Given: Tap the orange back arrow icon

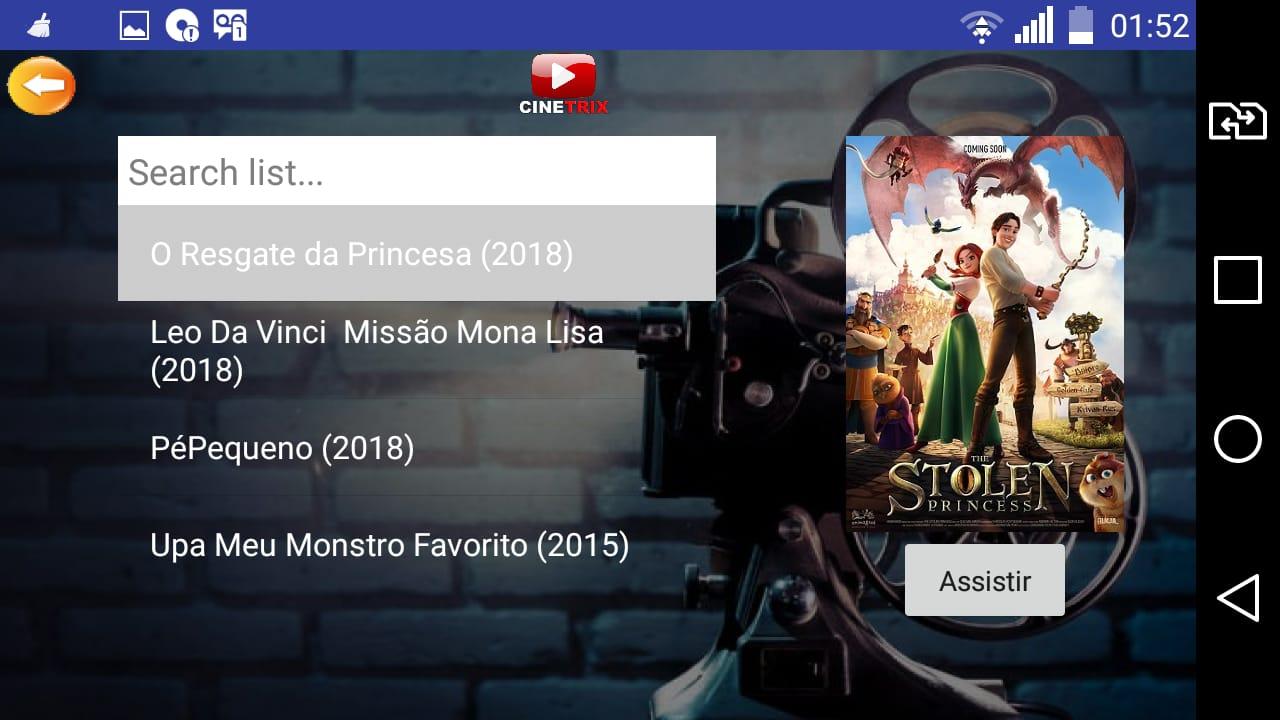Looking at the screenshot, I should [x=42, y=86].
